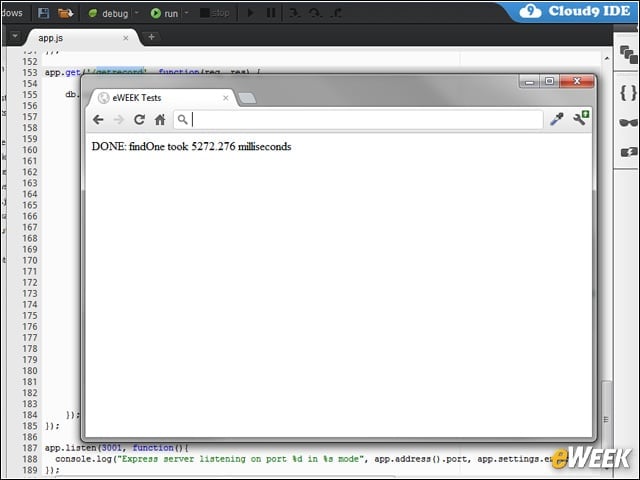Expand the debug dropdown arrow

[x=137, y=13]
